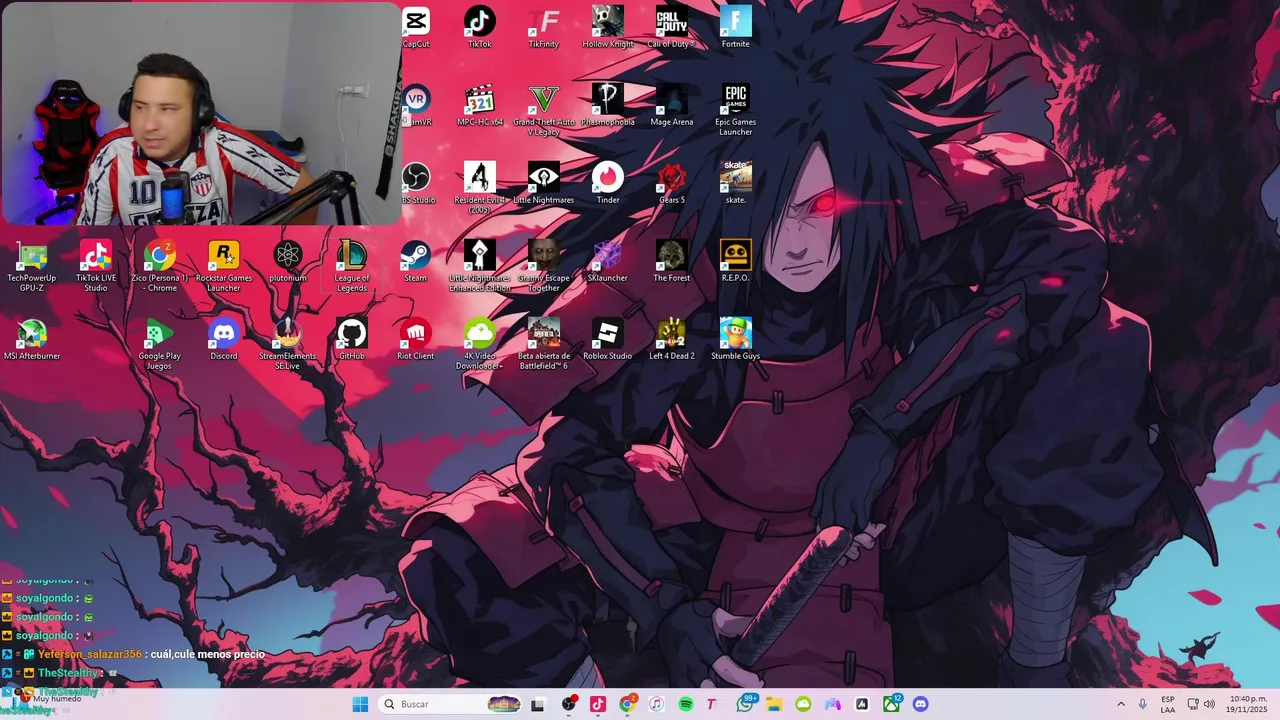This screenshot has height=720, width=1280.
Task: Open WhatsApp from the taskbar
Action: 745,704
